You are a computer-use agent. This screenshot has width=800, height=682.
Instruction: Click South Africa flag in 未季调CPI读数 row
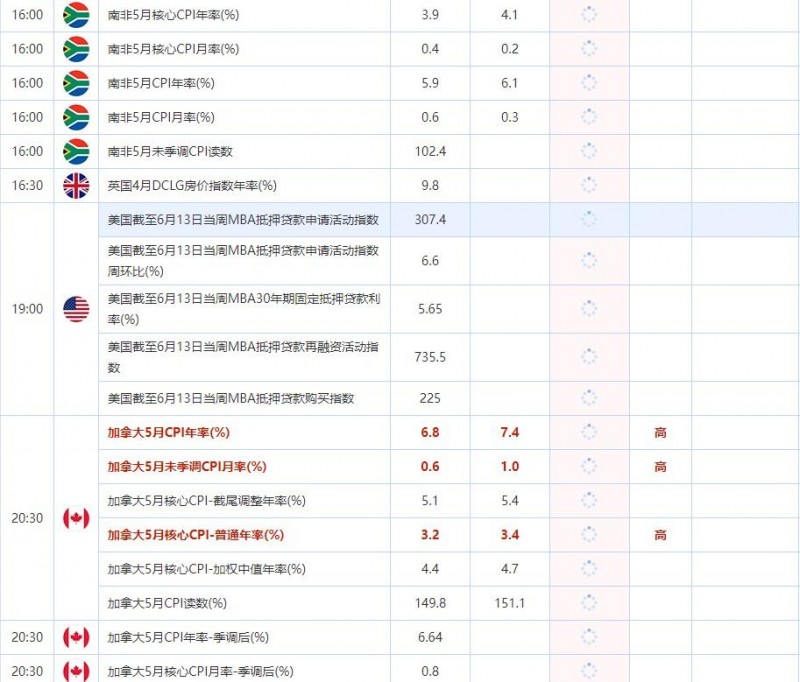76,151
